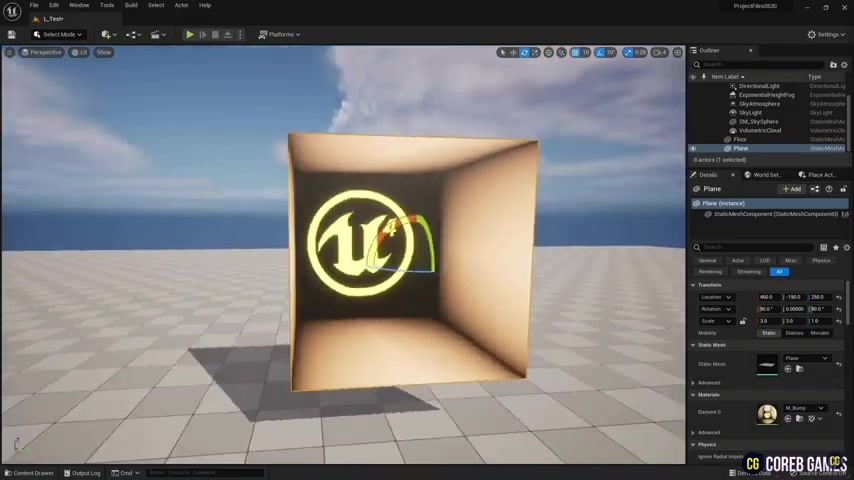Click the Static Mesh thumbnail
854x480 pixels.
point(767,364)
